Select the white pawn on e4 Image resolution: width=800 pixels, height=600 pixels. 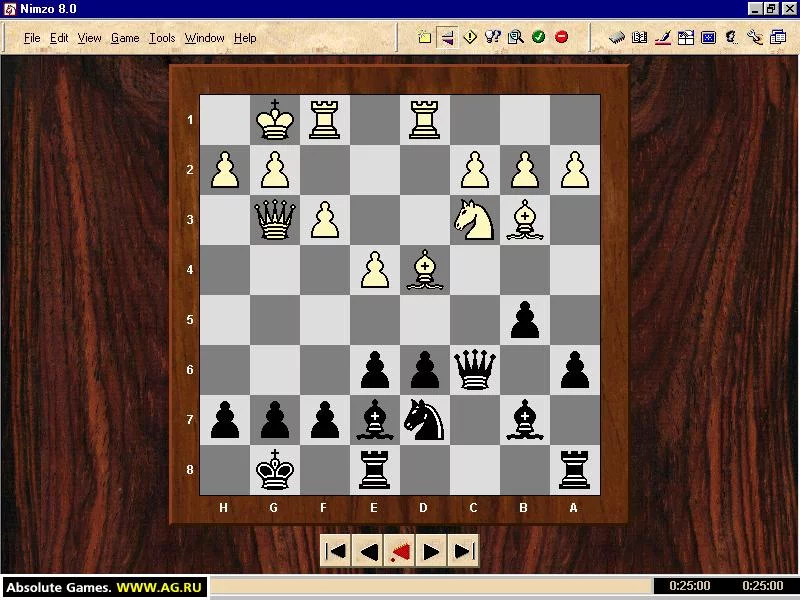[x=374, y=270]
